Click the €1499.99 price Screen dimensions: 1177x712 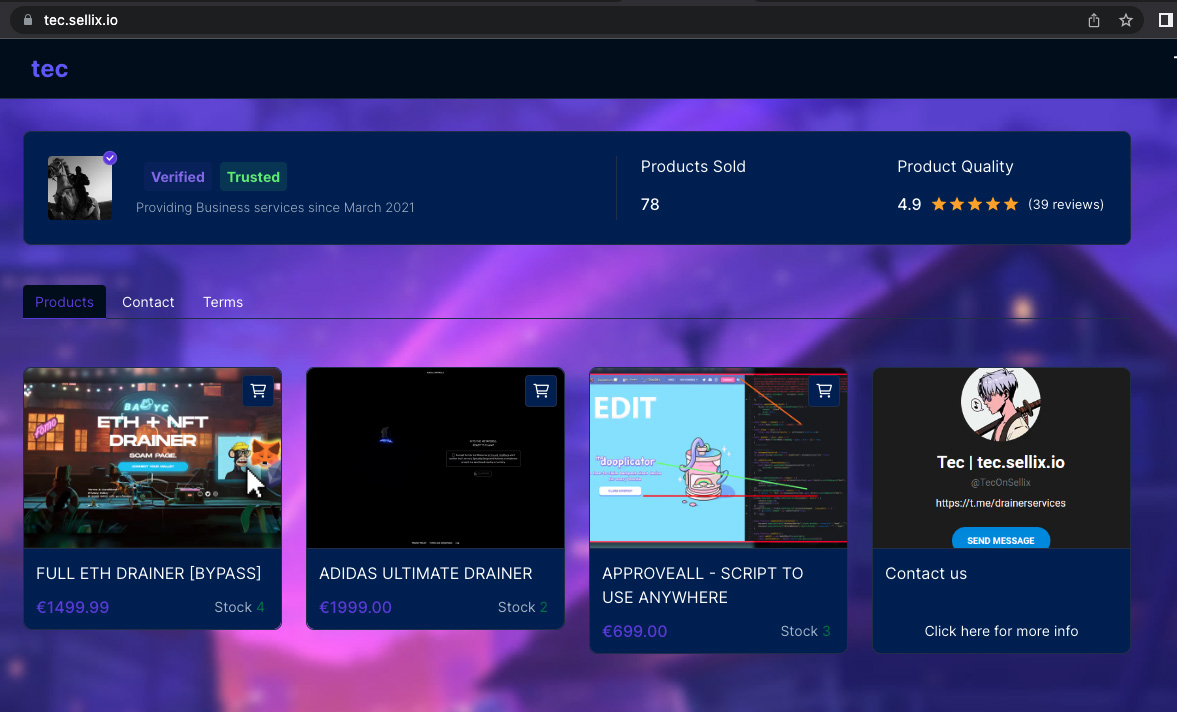[x=73, y=607]
